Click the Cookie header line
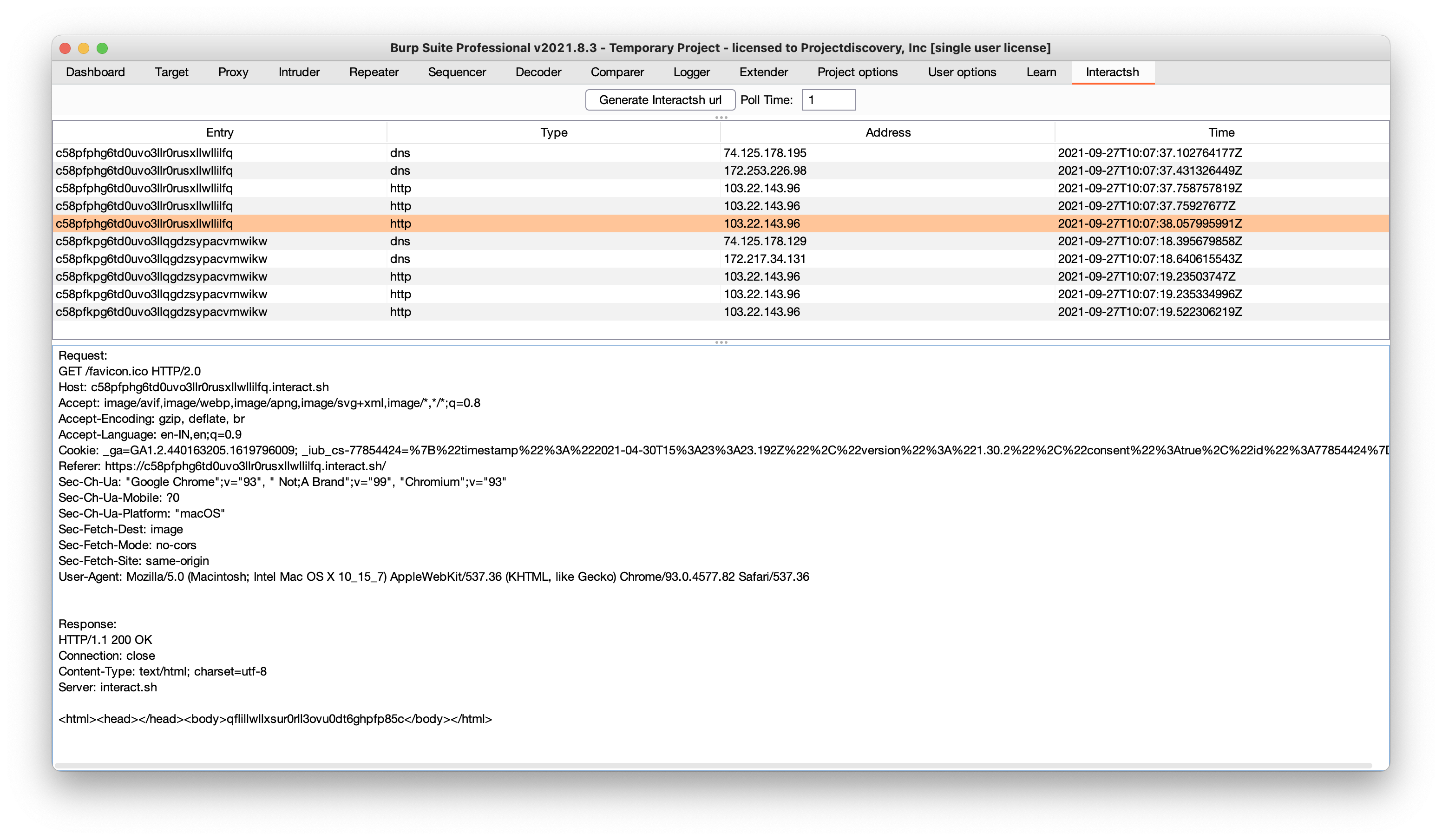The height and width of the screenshot is (840, 1442). pos(723,451)
